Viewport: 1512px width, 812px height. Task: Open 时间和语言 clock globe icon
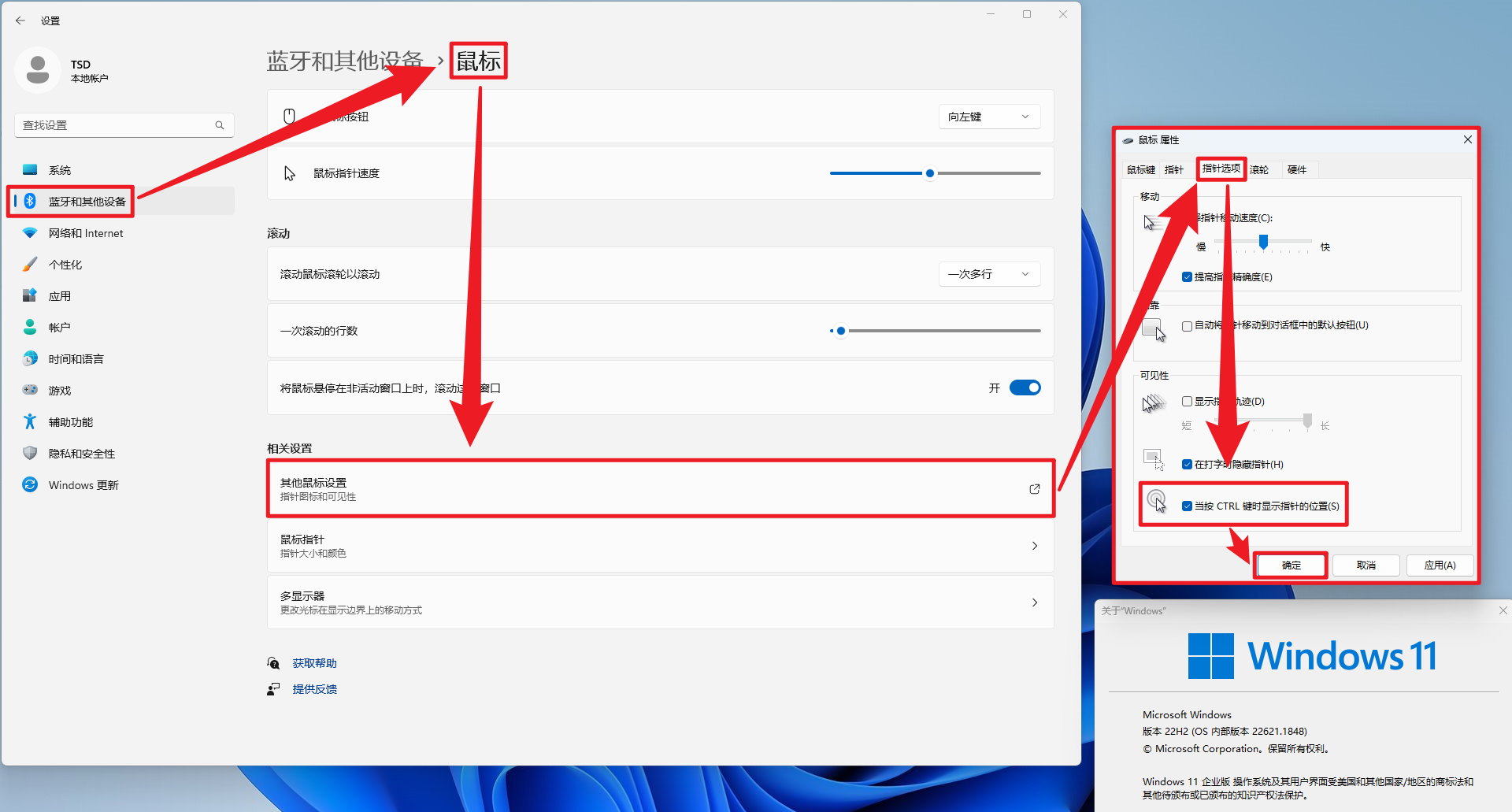[30, 358]
